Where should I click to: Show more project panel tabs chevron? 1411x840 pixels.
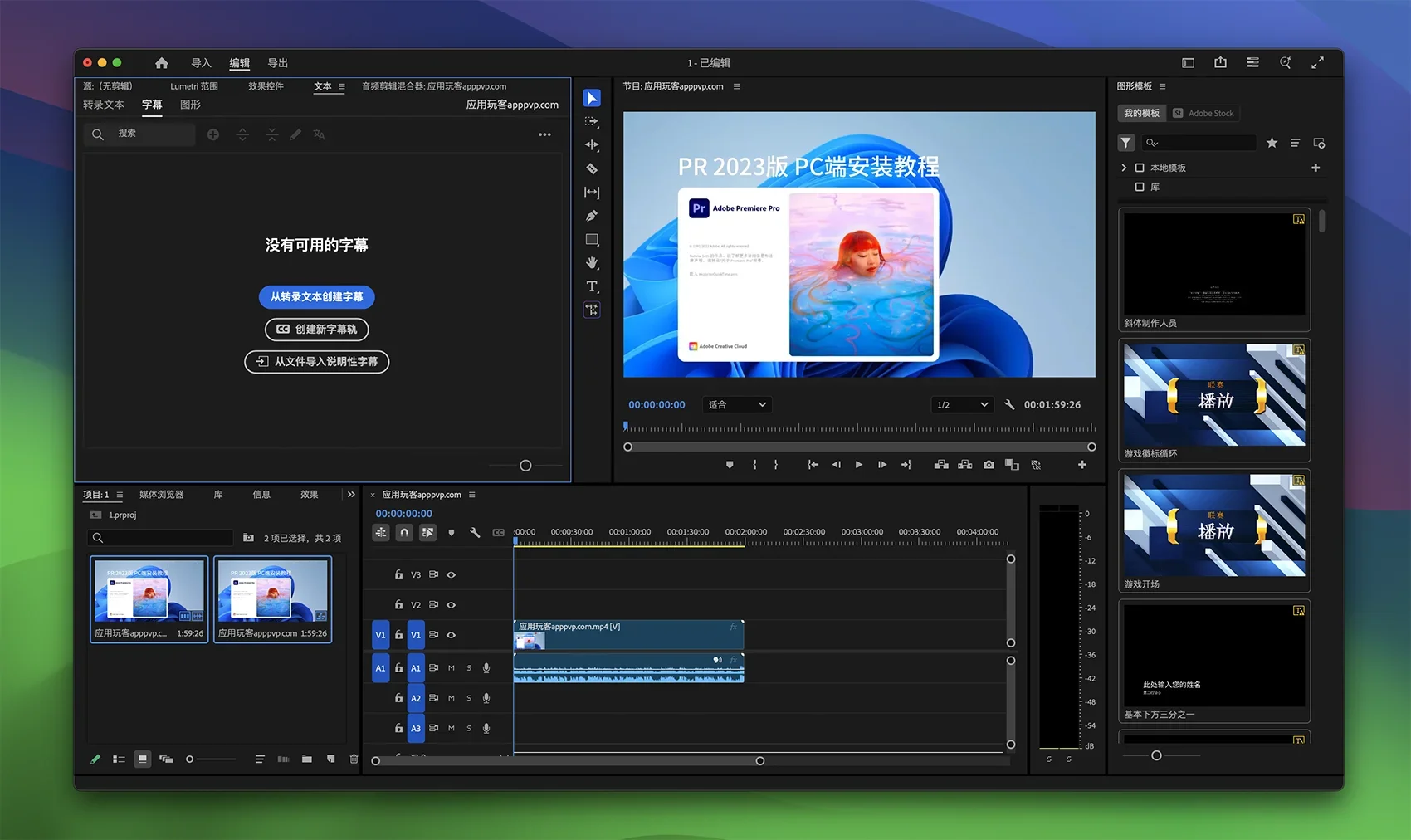coord(351,495)
